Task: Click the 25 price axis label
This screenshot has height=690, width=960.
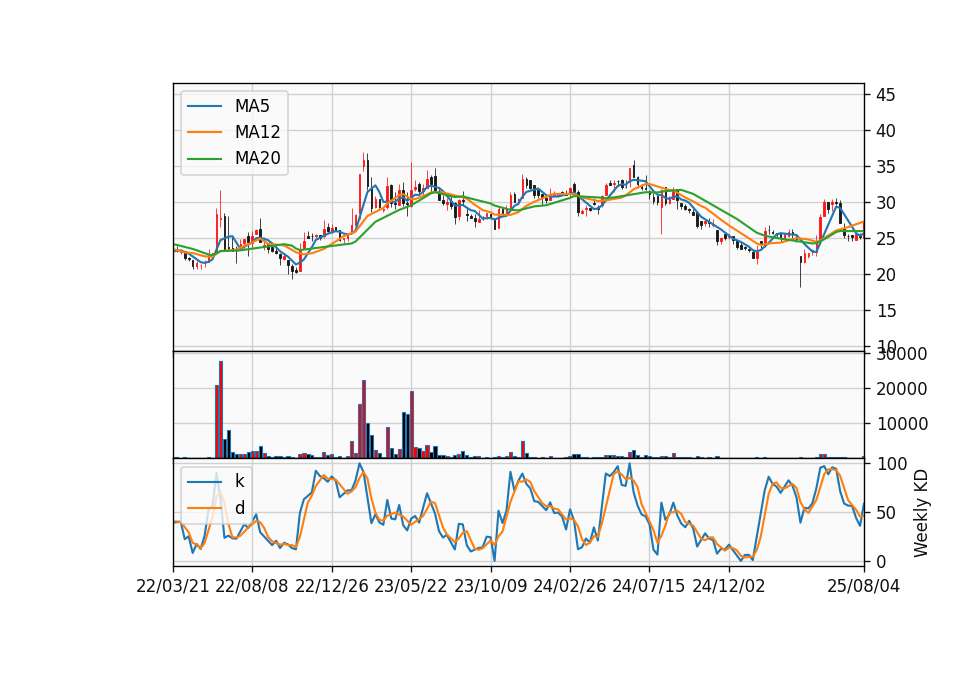Action: click(885, 239)
